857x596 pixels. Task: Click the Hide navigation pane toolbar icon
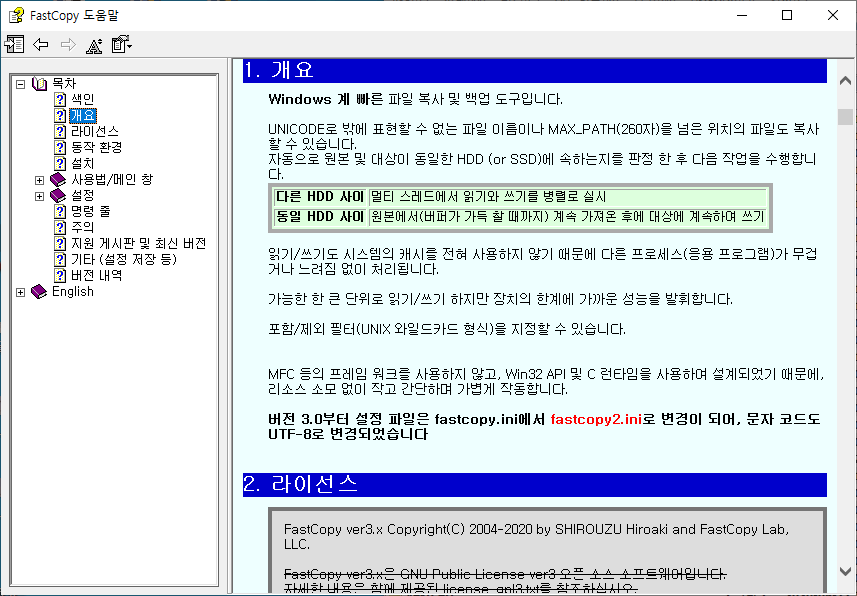(14, 44)
